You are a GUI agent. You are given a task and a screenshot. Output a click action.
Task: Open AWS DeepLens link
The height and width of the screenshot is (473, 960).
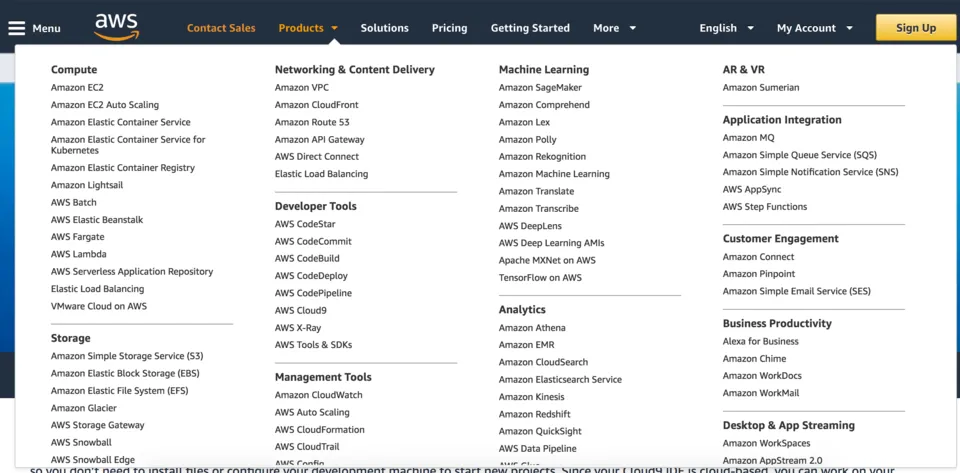point(530,226)
